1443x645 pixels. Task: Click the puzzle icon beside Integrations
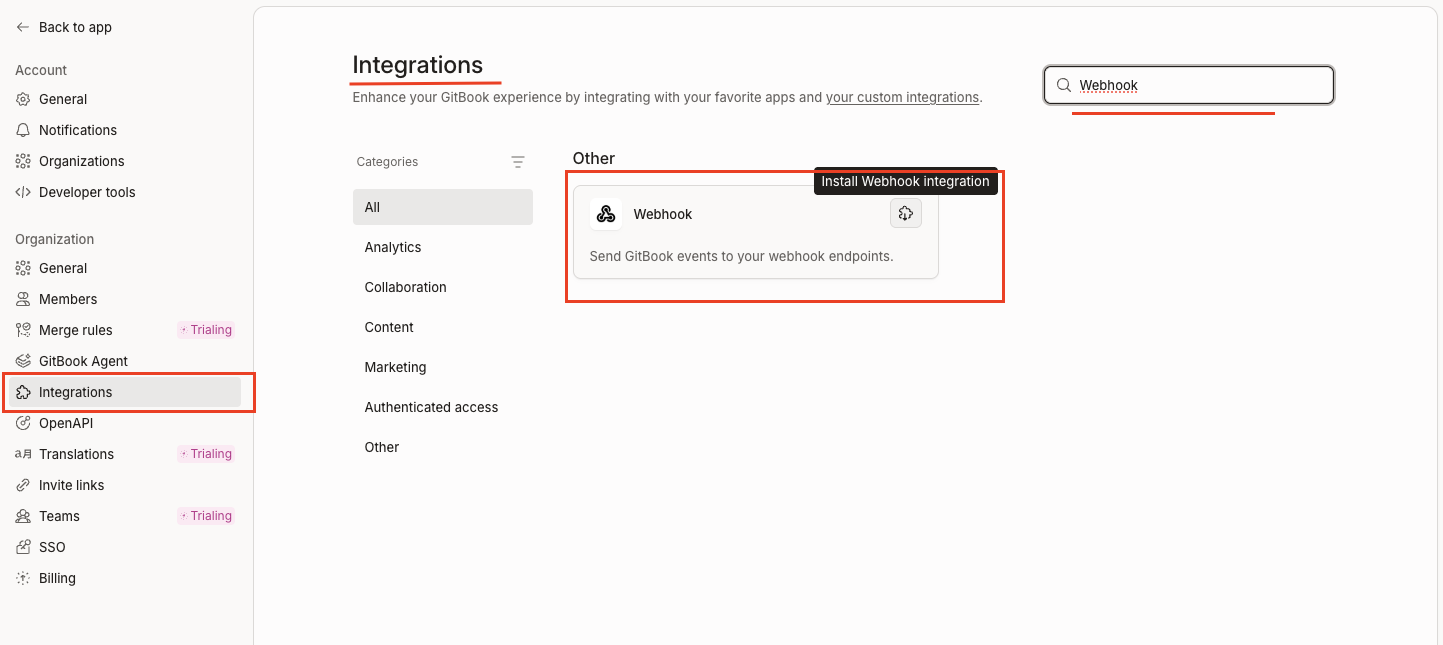coord(23,392)
